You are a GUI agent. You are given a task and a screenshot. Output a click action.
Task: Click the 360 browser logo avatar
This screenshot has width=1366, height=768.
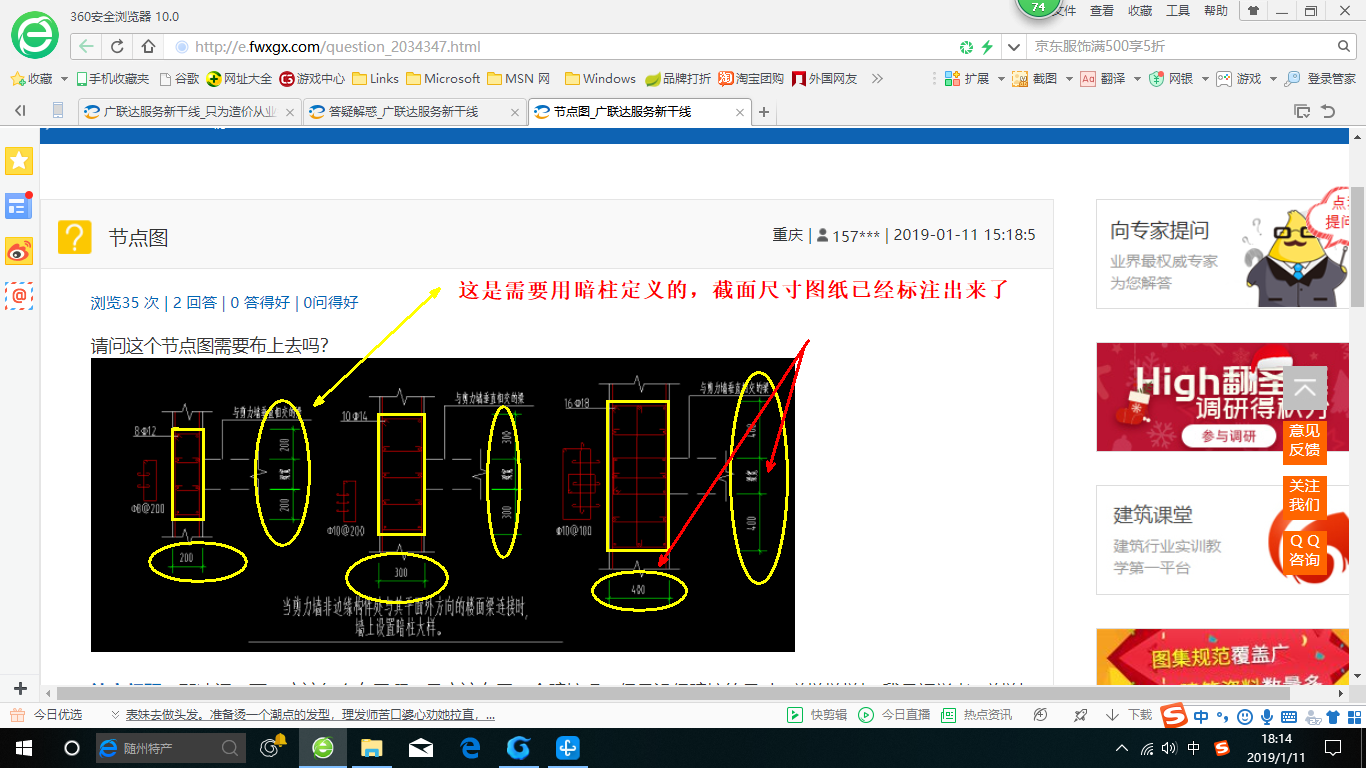(x=35, y=35)
